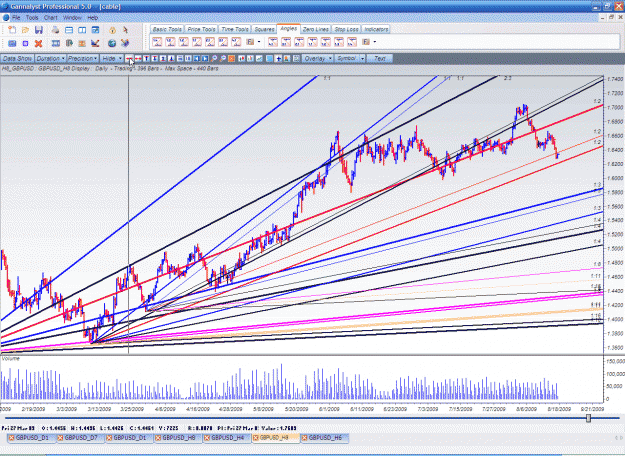Switch chart to bar display
Screen dimensions: 625x456
(250, 59)
